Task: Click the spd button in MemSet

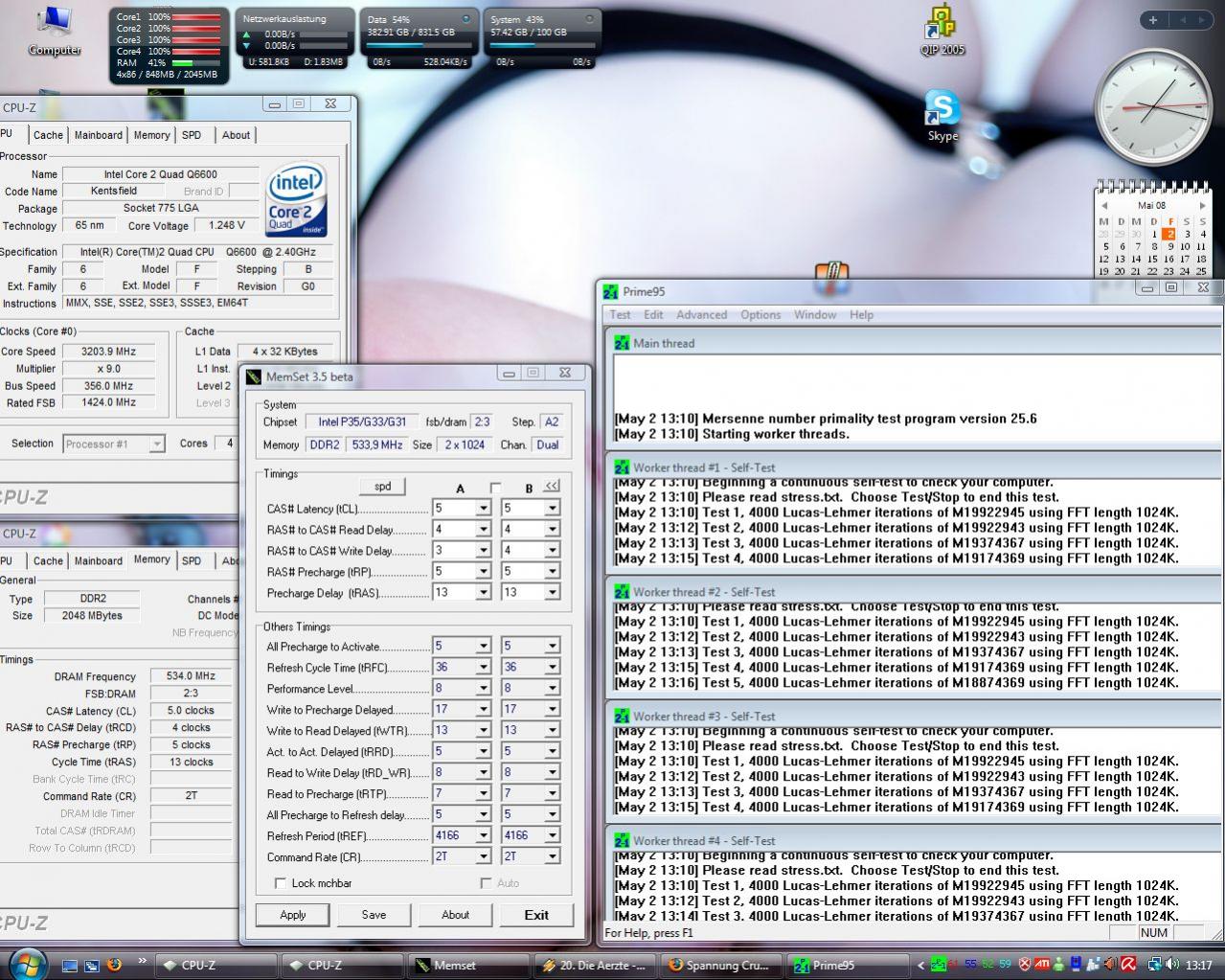Action: (382, 487)
